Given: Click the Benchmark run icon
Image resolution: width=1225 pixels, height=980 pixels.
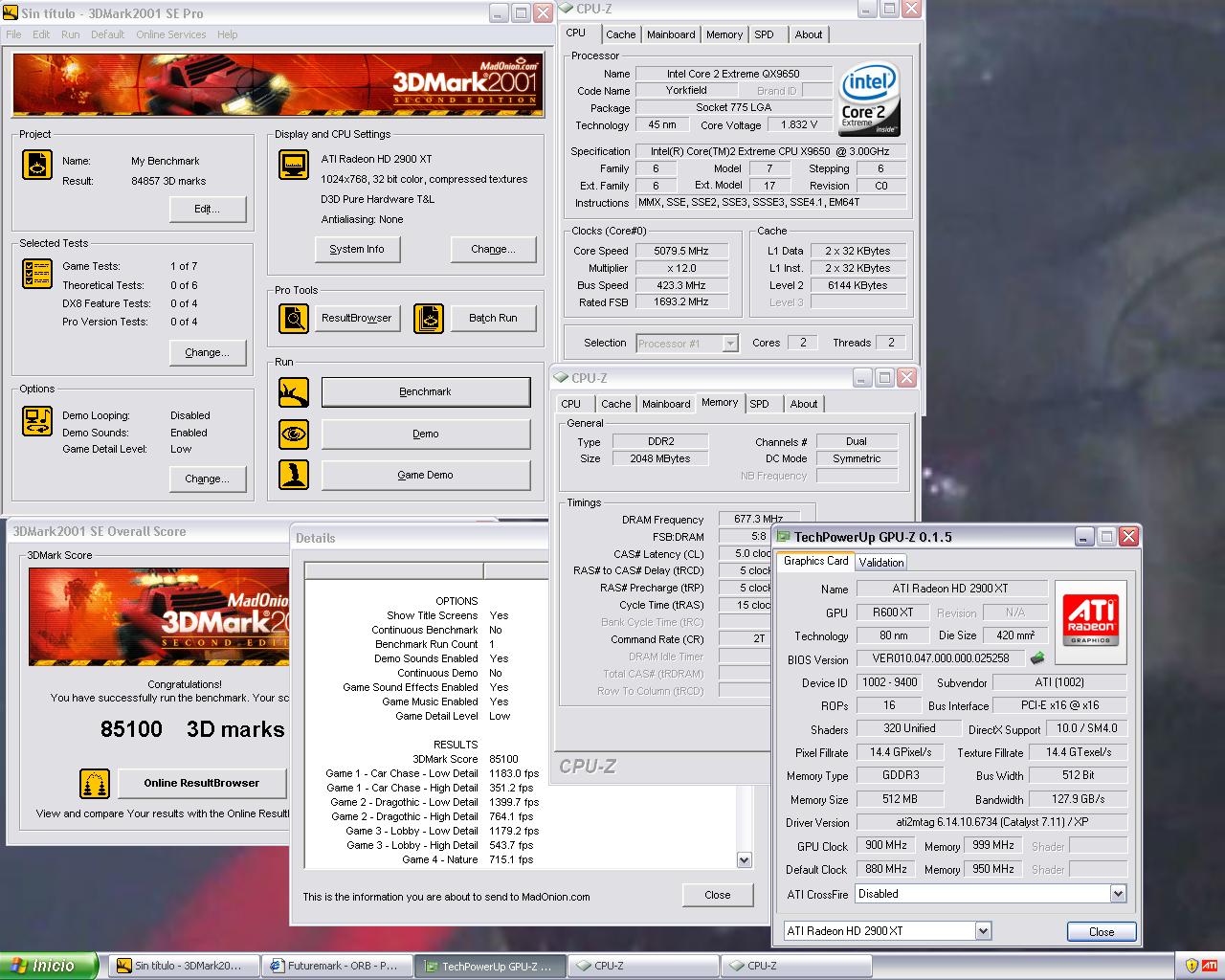Looking at the screenshot, I should click(294, 391).
